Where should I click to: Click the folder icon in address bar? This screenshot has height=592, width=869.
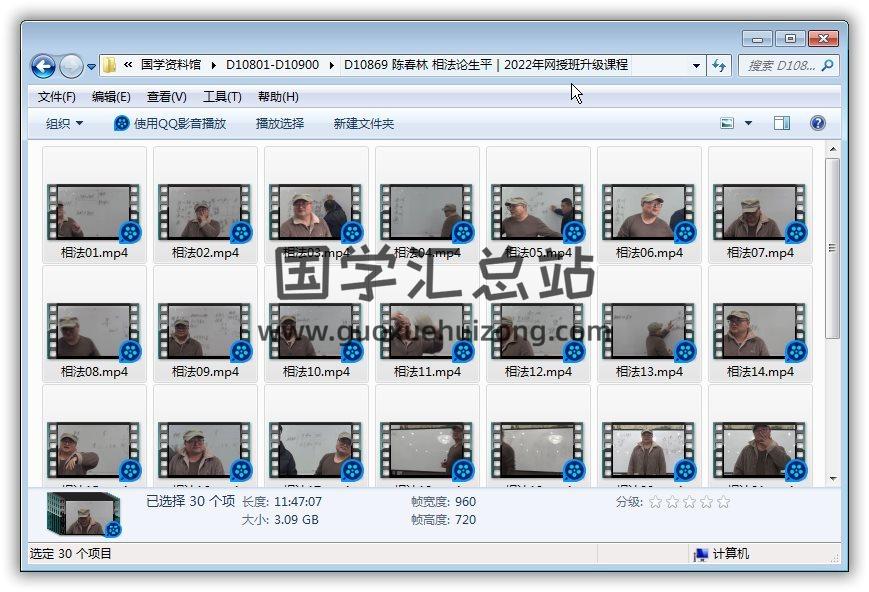click(x=110, y=65)
